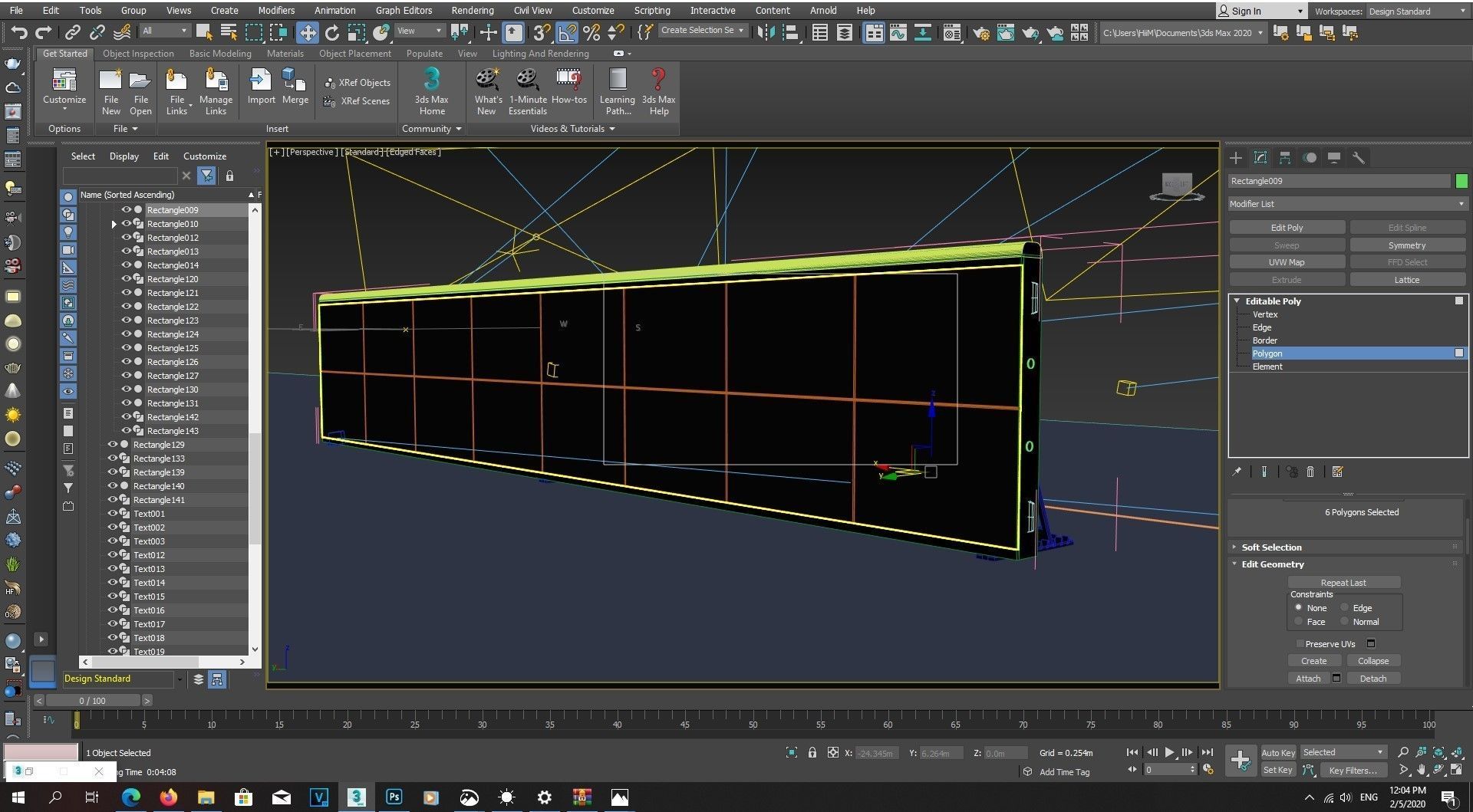Enable the Preserve UVs checkbox

click(x=1300, y=643)
